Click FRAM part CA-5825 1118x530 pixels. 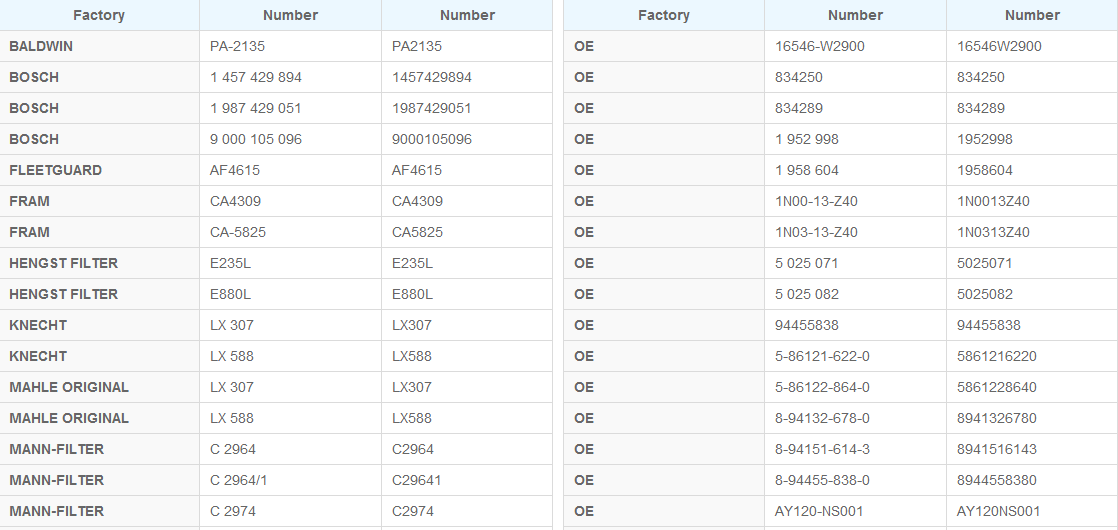coord(238,233)
